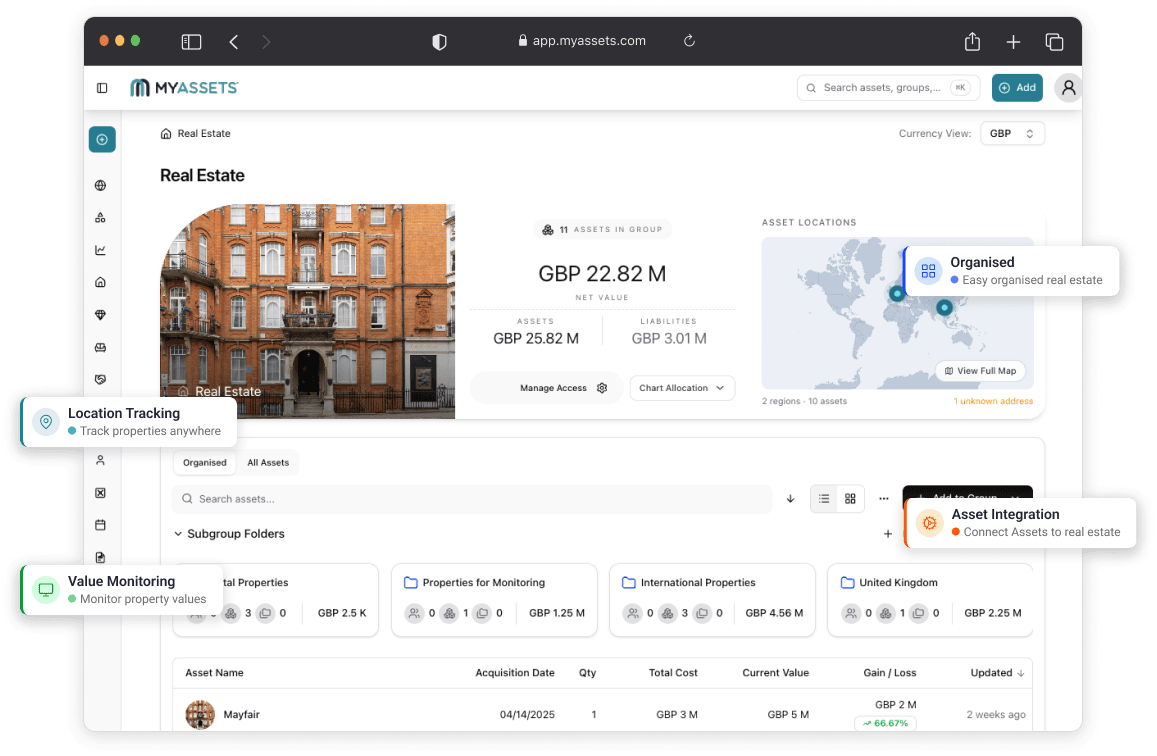Screen dimensions: 1157x756
Task: Toggle the browser sidebar panel icon
Action: (x=191, y=42)
